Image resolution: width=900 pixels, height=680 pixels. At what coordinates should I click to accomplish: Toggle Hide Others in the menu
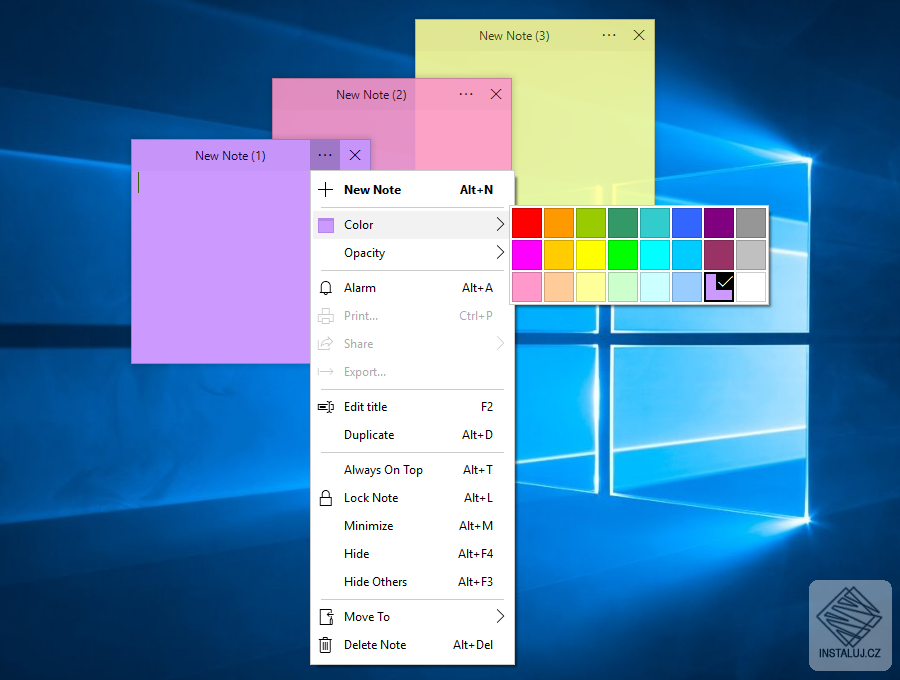coord(375,582)
